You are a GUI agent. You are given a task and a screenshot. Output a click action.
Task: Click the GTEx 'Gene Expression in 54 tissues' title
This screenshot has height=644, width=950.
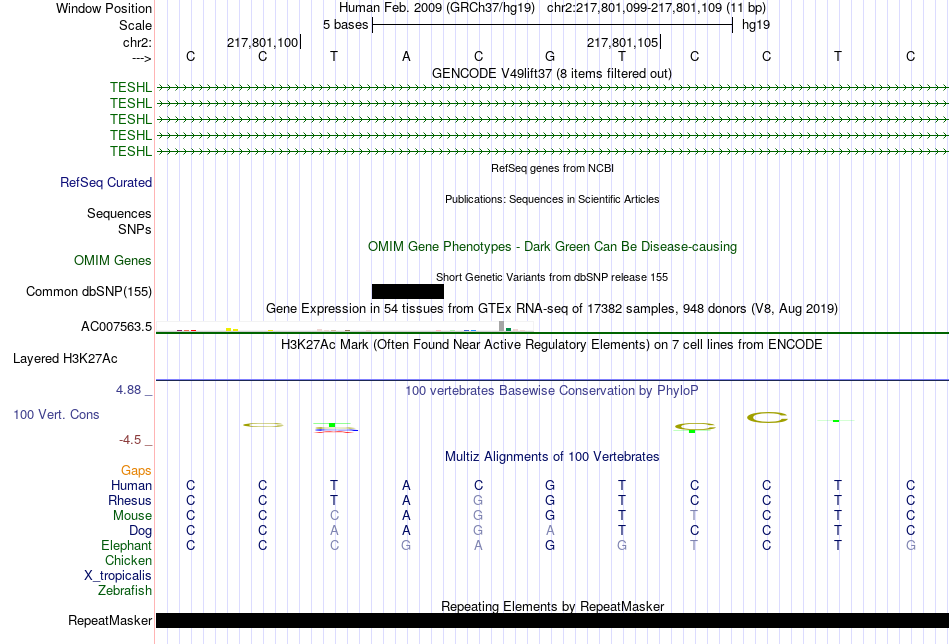pyautogui.click(x=552, y=308)
